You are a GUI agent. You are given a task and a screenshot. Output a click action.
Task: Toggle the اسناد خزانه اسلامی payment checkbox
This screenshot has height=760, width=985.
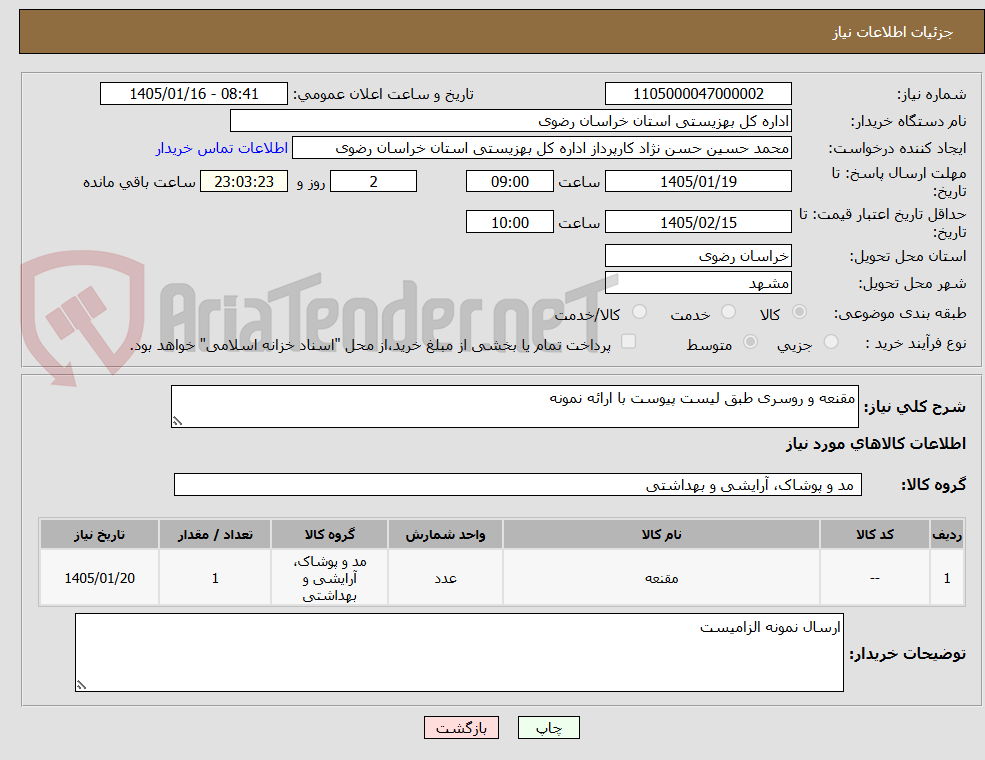point(628,341)
